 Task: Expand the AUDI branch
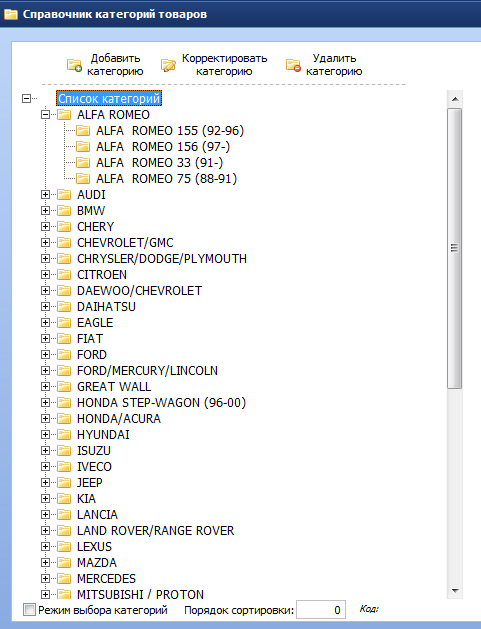pyautogui.click(x=45, y=195)
